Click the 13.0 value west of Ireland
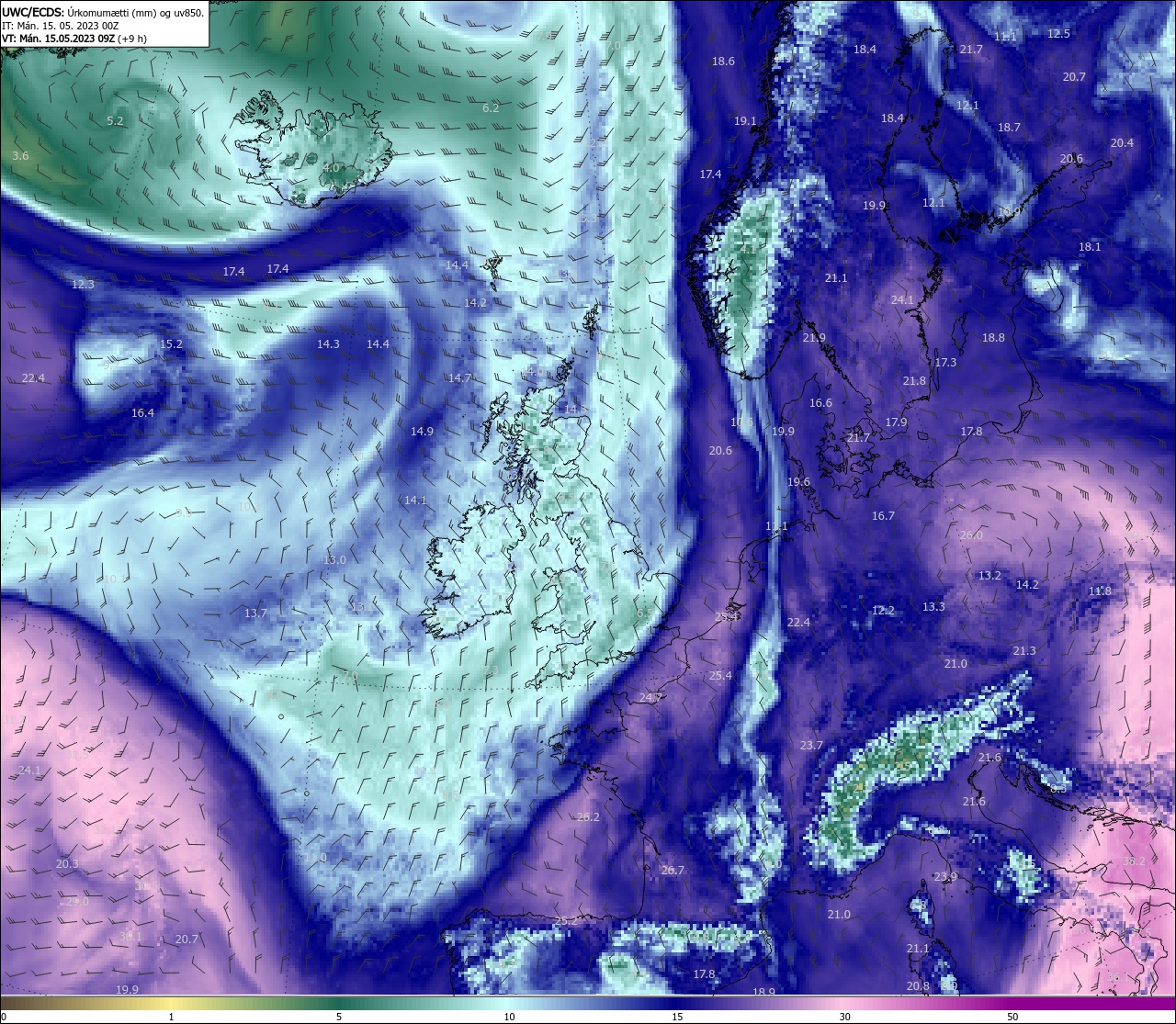This screenshot has height=1024, width=1176. click(334, 560)
